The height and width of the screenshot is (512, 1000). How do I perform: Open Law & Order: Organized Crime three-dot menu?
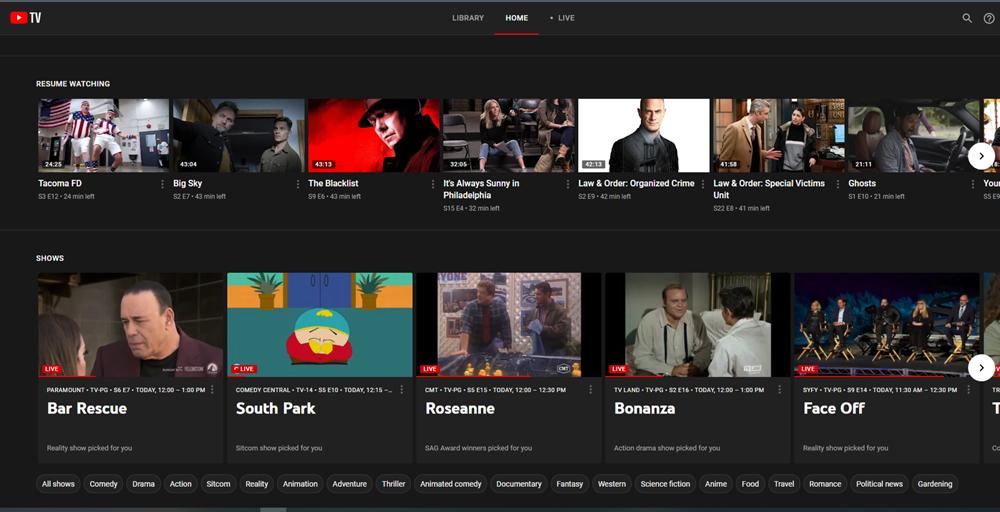[703, 184]
